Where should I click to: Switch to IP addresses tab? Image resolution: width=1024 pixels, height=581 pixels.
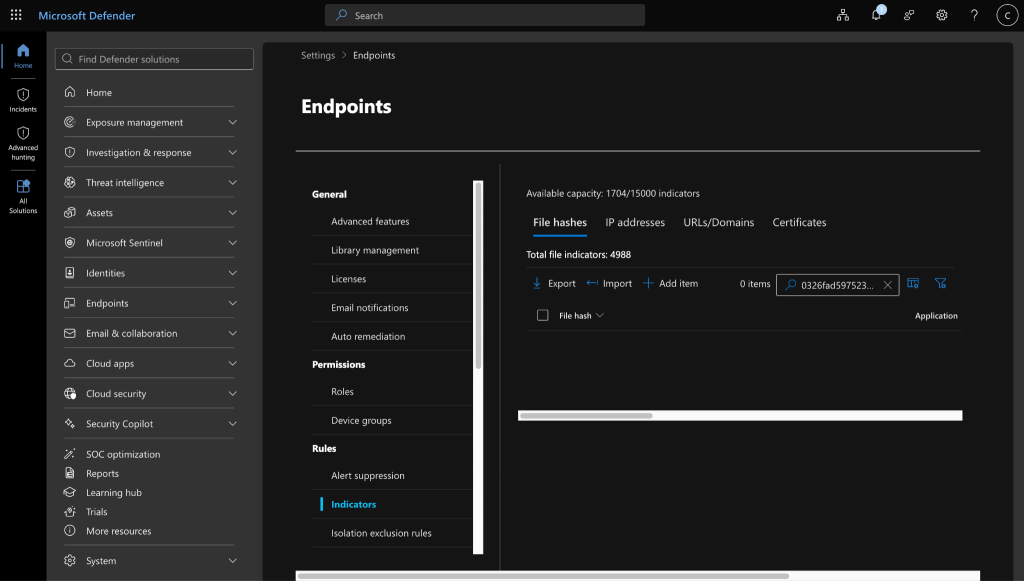click(x=635, y=223)
